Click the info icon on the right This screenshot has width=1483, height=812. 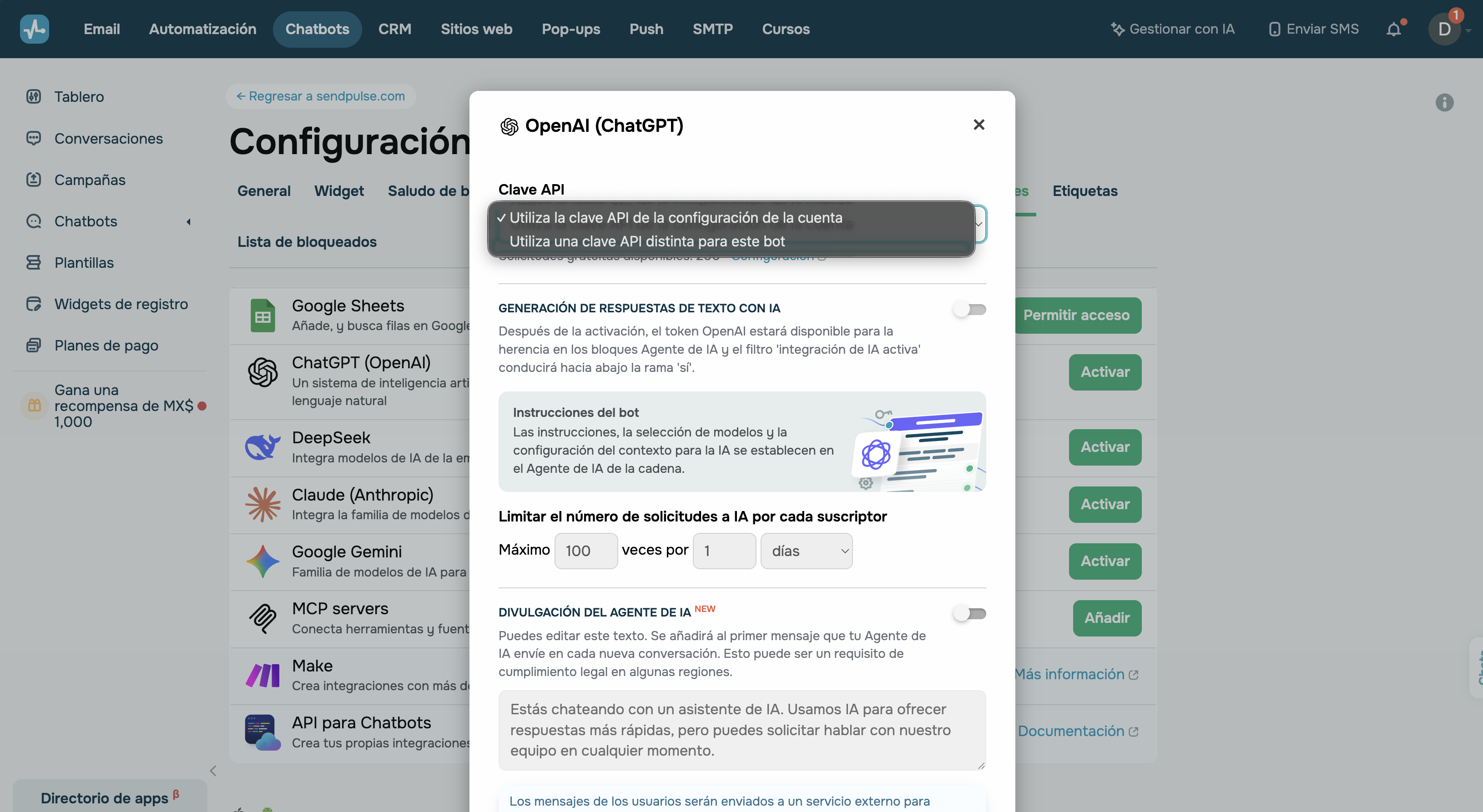coord(1444,102)
